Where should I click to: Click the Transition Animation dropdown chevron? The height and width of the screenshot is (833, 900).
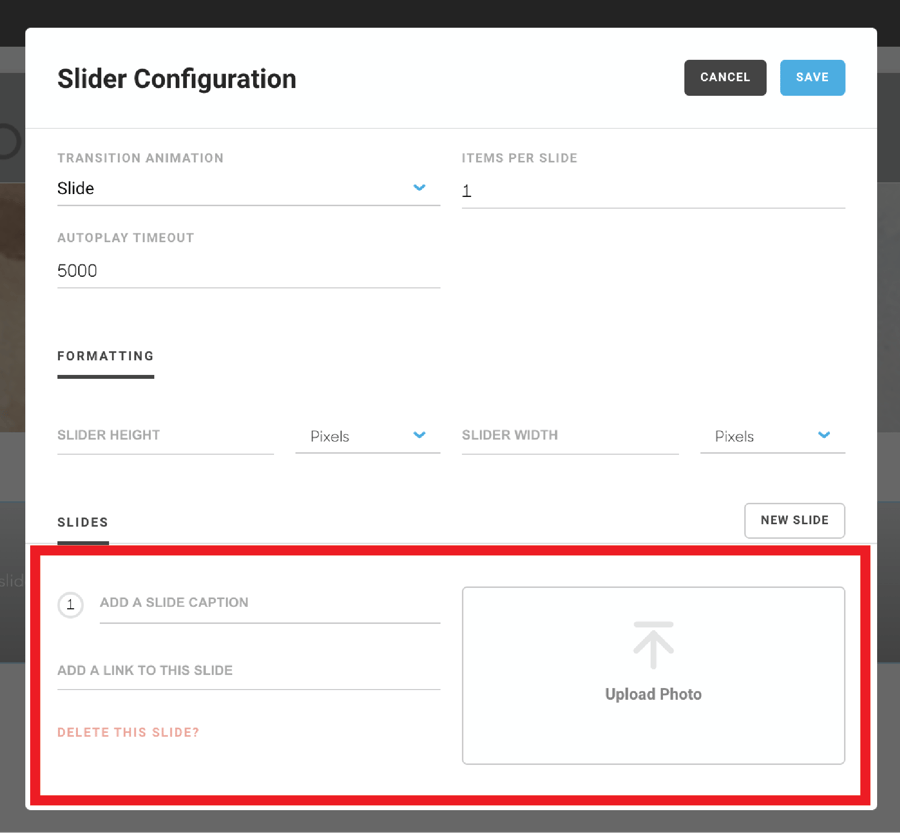pyautogui.click(x=419, y=188)
